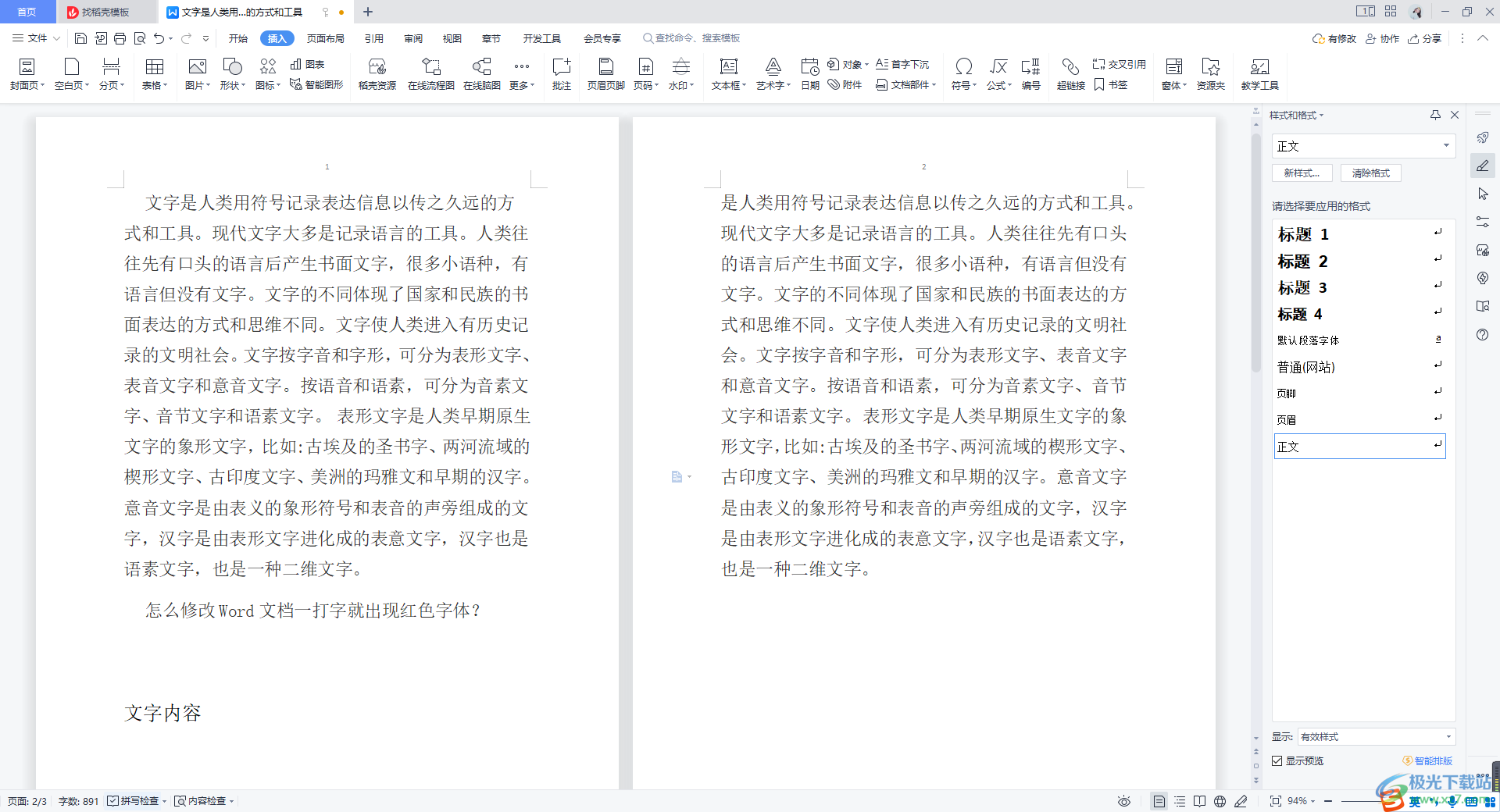Click the Clear Formatting (清除格式) button

(1371, 173)
